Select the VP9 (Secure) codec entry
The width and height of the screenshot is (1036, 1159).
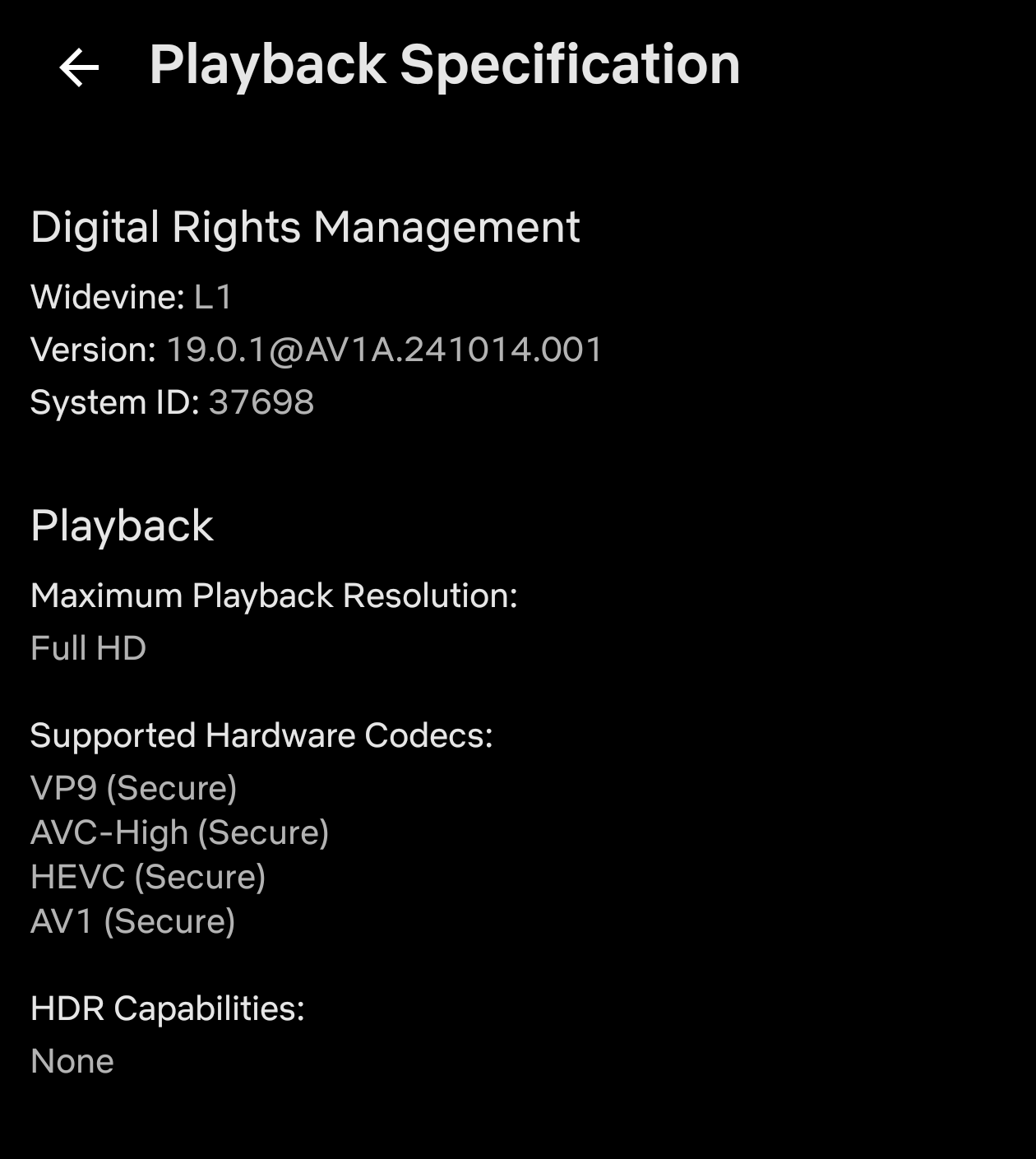[x=133, y=788]
